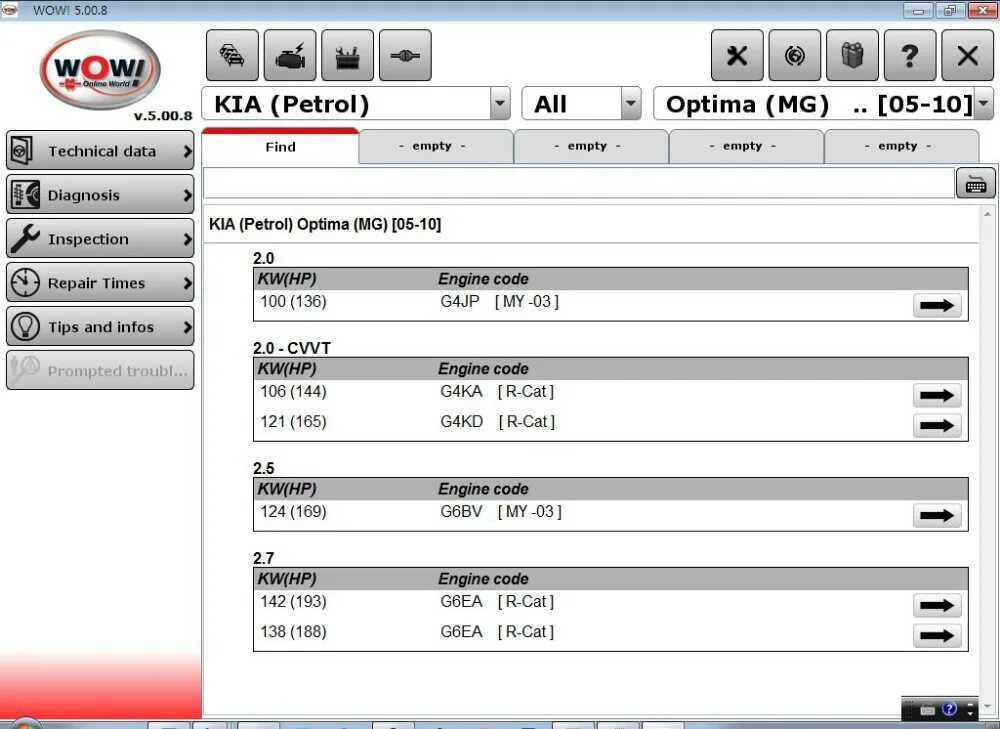Click the v.5.00.8 version label
1000x729 pixels.
click(163, 115)
